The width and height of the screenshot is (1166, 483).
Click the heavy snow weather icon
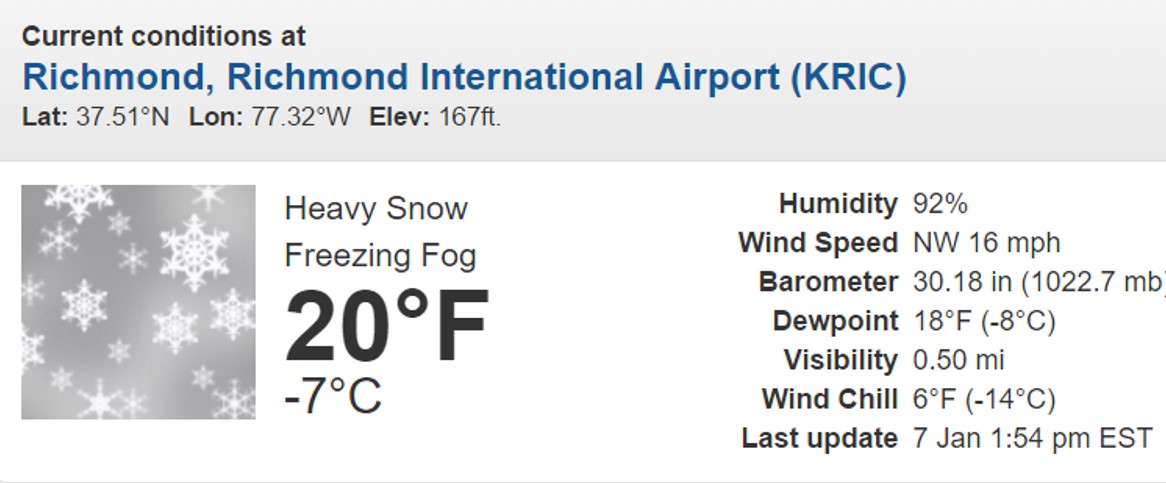[138, 302]
